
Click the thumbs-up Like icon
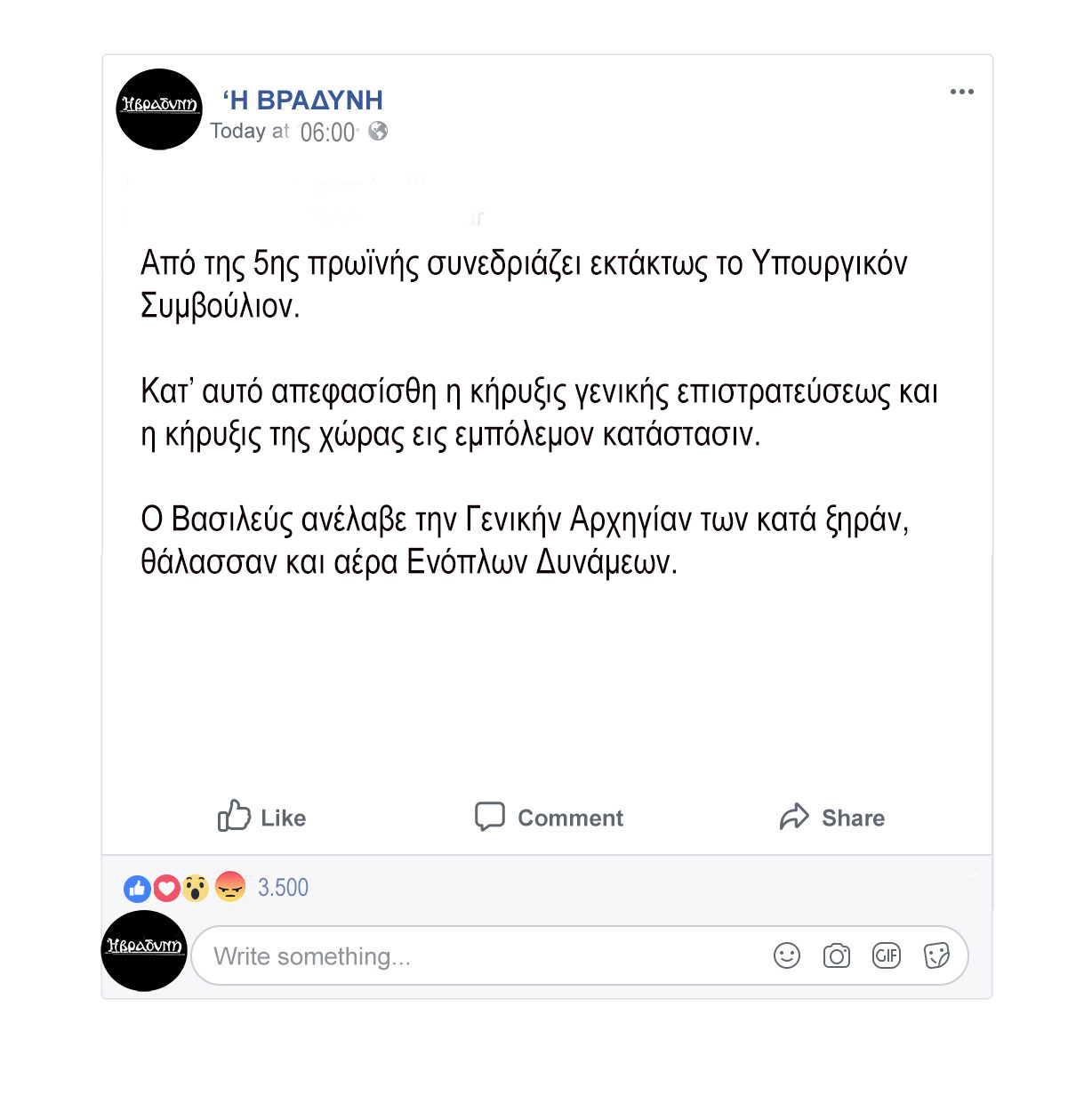pyautogui.click(x=234, y=815)
